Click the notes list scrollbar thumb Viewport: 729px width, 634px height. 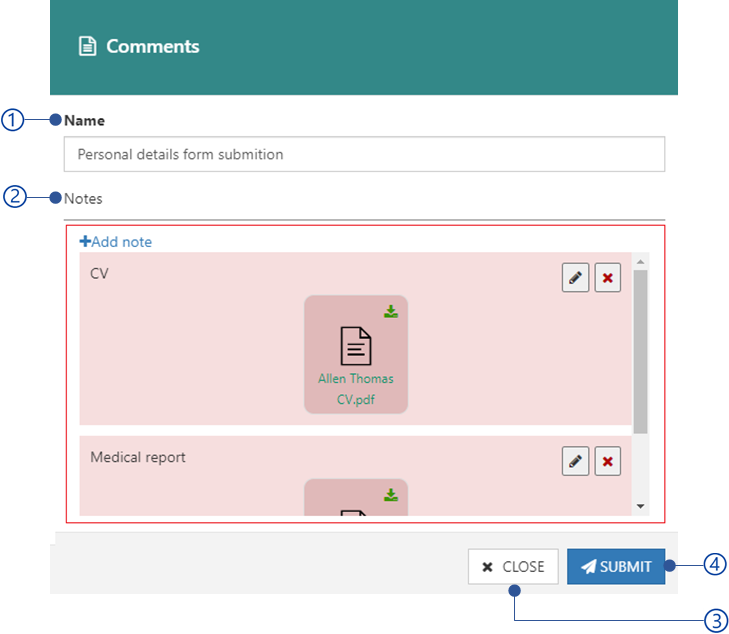(641, 350)
